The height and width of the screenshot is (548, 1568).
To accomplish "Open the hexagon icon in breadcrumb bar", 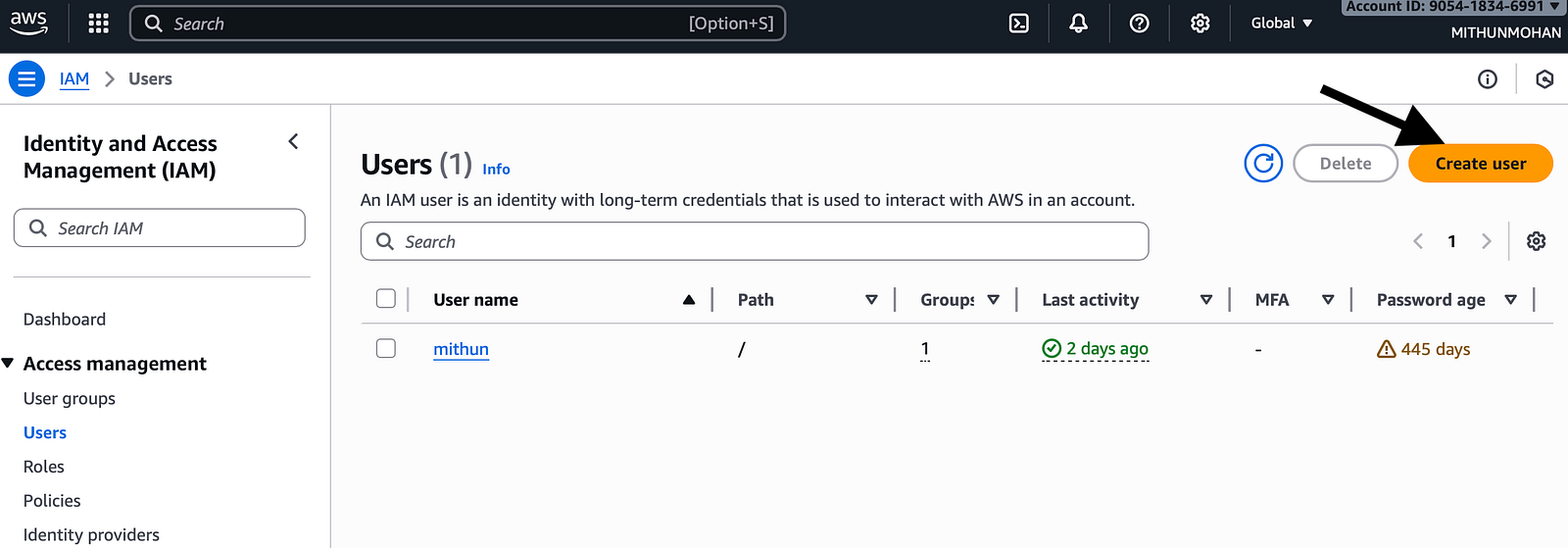I will tap(1544, 79).
